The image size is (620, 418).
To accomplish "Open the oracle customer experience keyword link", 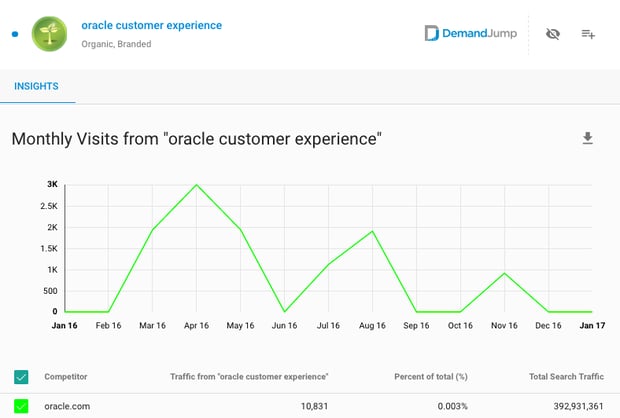I will pyautogui.click(x=151, y=25).
